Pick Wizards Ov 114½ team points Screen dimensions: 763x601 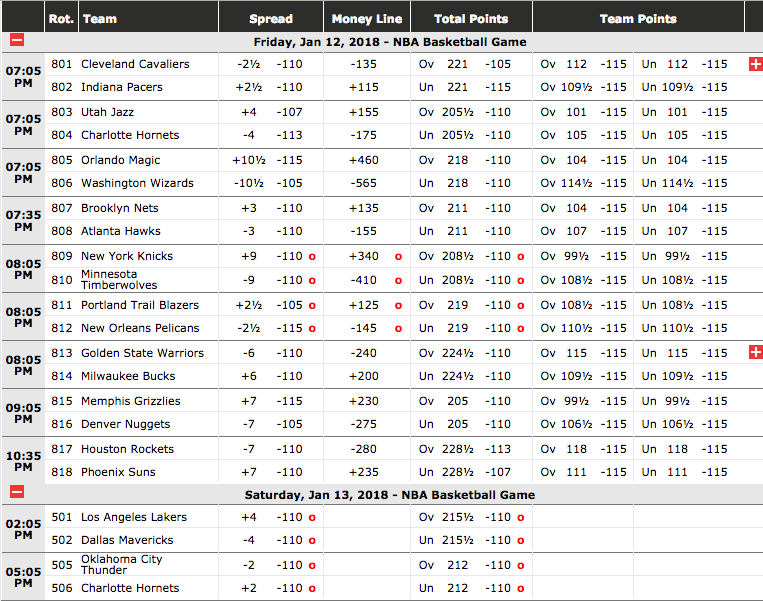pyautogui.click(x=583, y=183)
